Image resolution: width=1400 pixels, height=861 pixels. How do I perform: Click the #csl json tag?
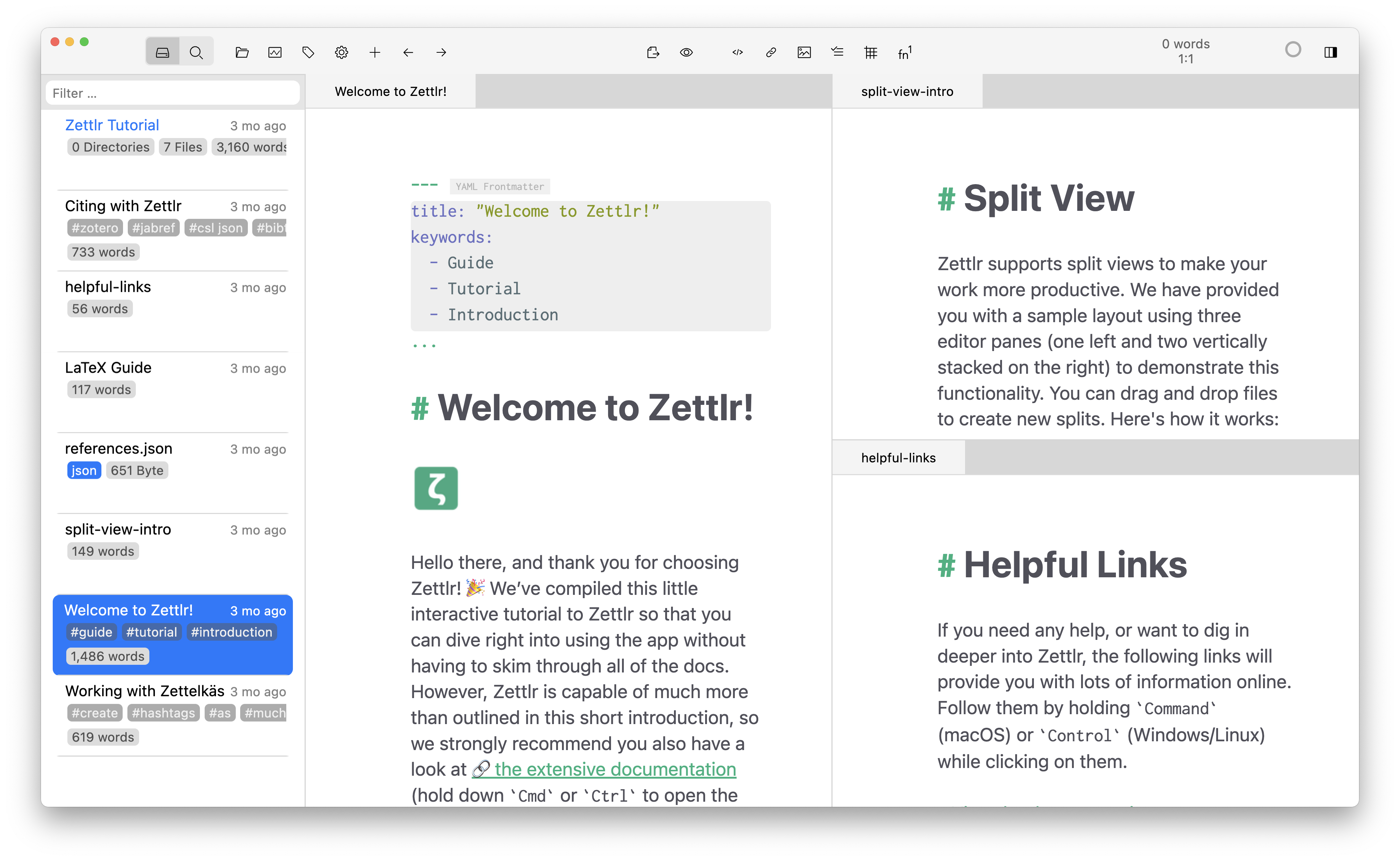click(215, 228)
